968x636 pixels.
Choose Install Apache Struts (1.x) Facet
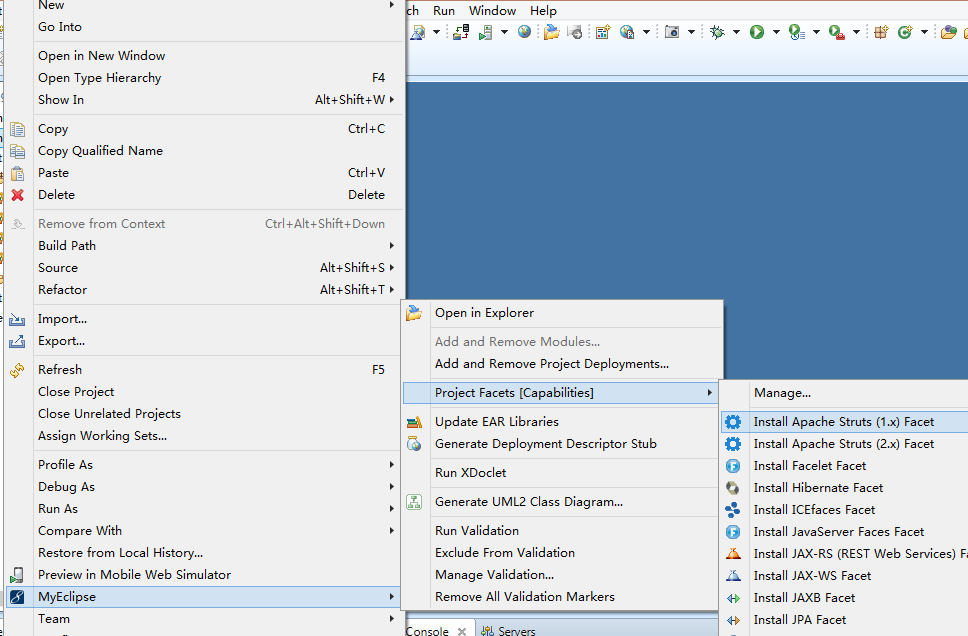click(x=844, y=422)
